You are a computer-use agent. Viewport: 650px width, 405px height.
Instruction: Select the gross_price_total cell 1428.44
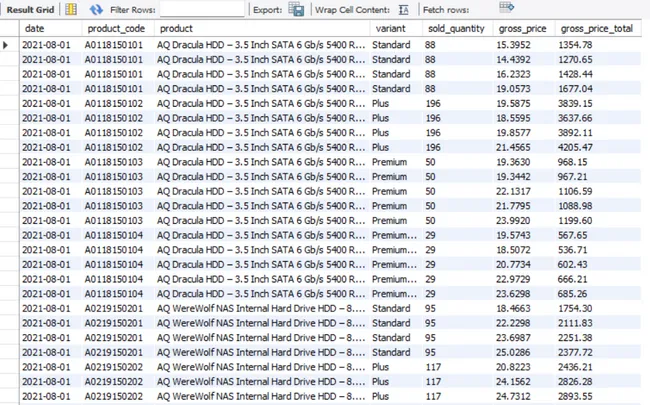click(x=575, y=74)
